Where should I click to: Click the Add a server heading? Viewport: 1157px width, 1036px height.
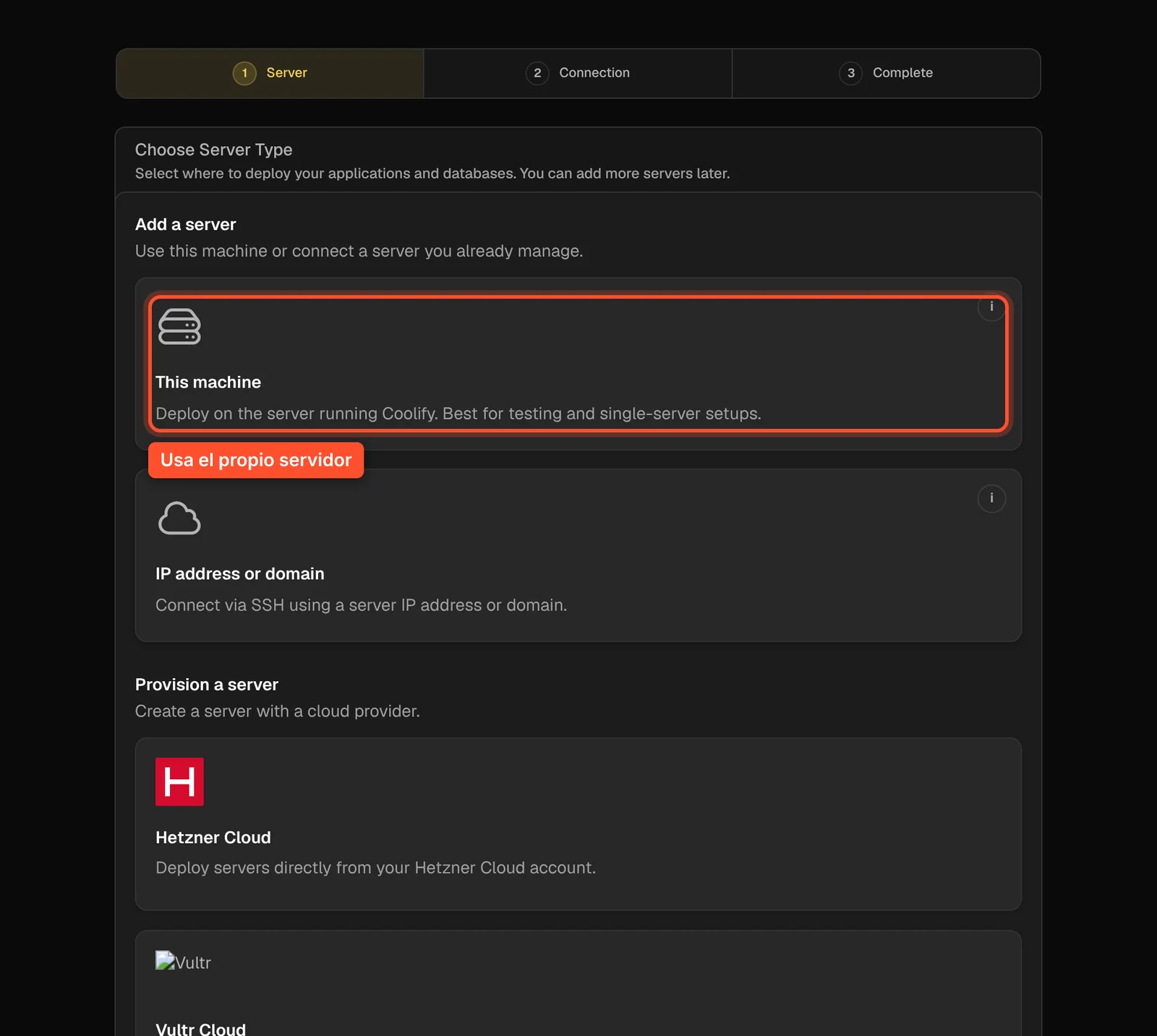pos(186,225)
